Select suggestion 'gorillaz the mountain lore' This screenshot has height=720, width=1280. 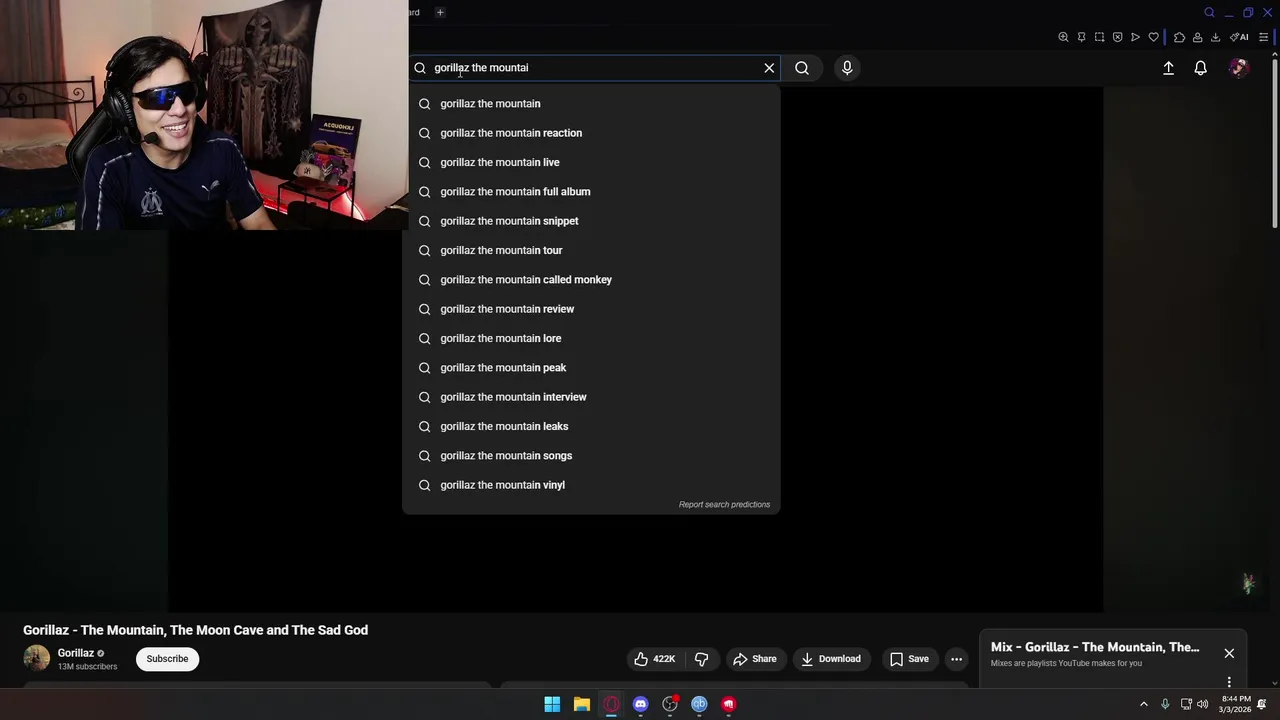591,338
